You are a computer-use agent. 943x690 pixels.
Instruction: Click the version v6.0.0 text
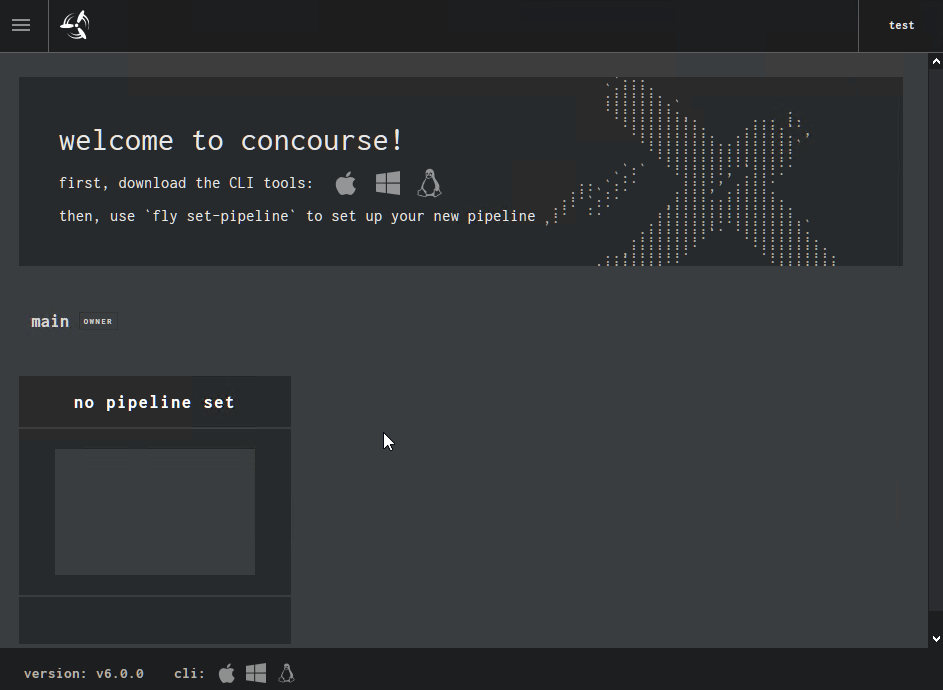[84, 674]
